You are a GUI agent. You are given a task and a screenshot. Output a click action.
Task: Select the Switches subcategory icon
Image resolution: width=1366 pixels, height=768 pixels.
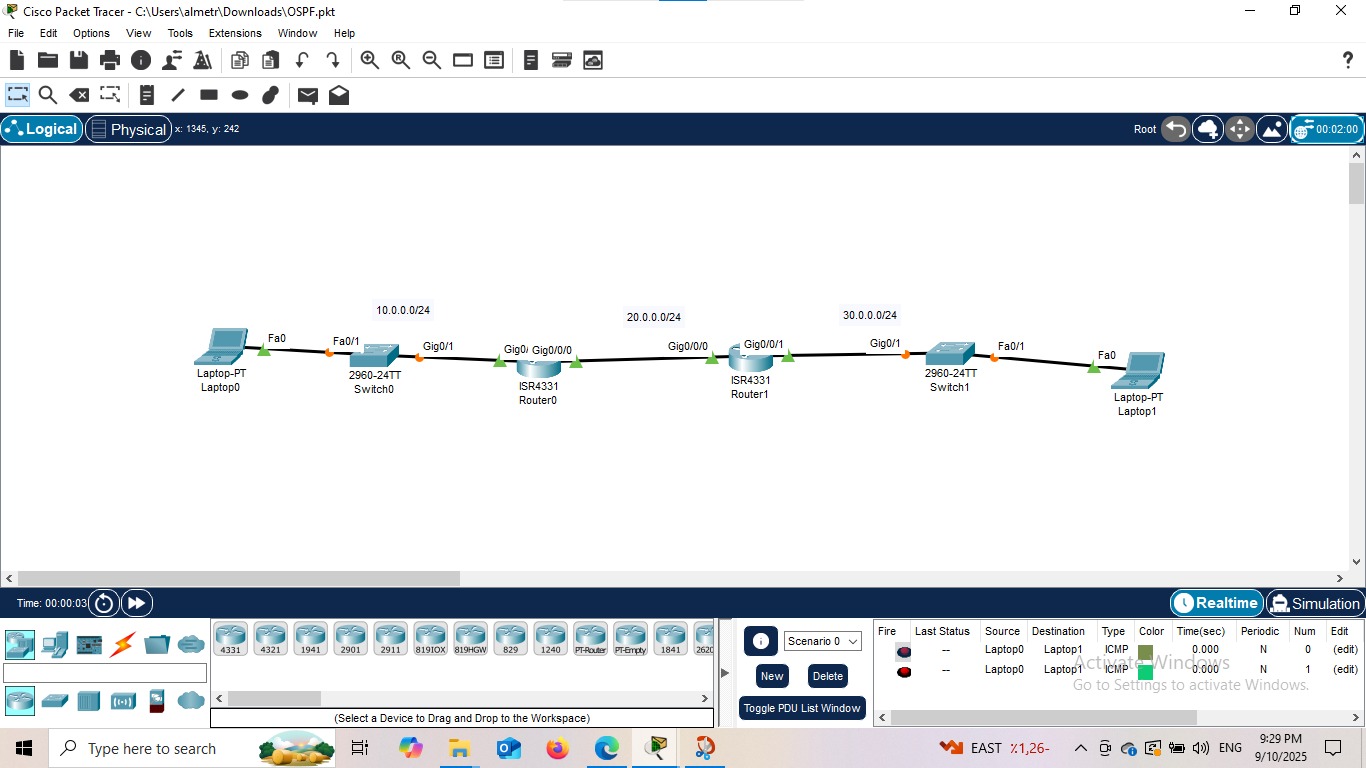click(x=55, y=701)
